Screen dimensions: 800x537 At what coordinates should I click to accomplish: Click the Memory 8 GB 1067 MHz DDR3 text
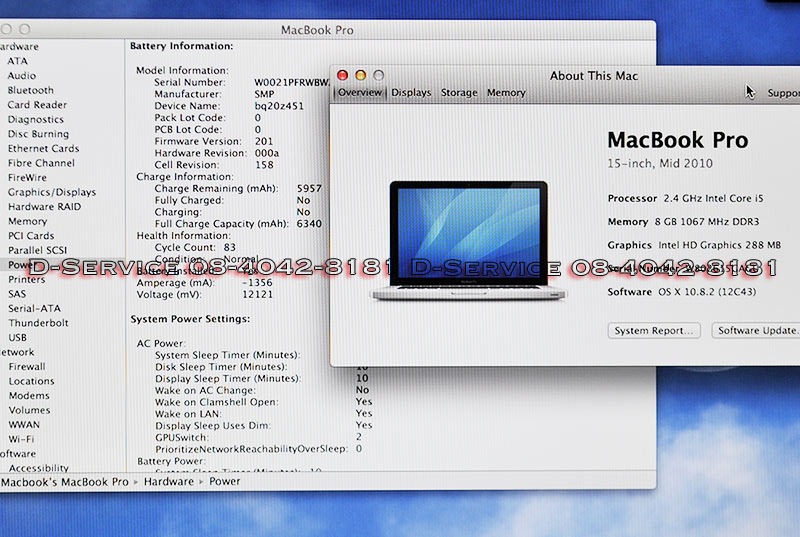click(683, 222)
